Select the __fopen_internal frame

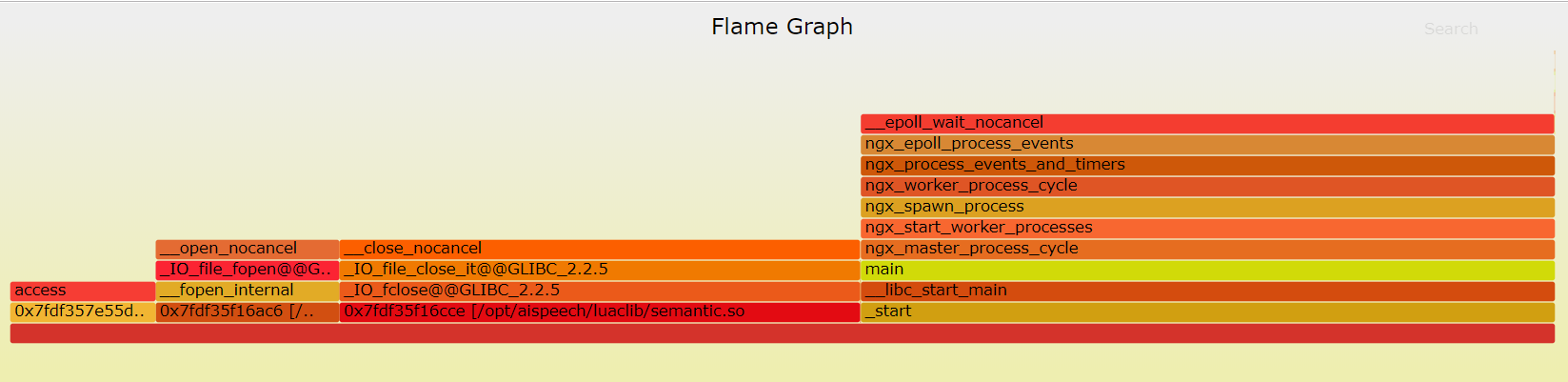tap(248, 291)
